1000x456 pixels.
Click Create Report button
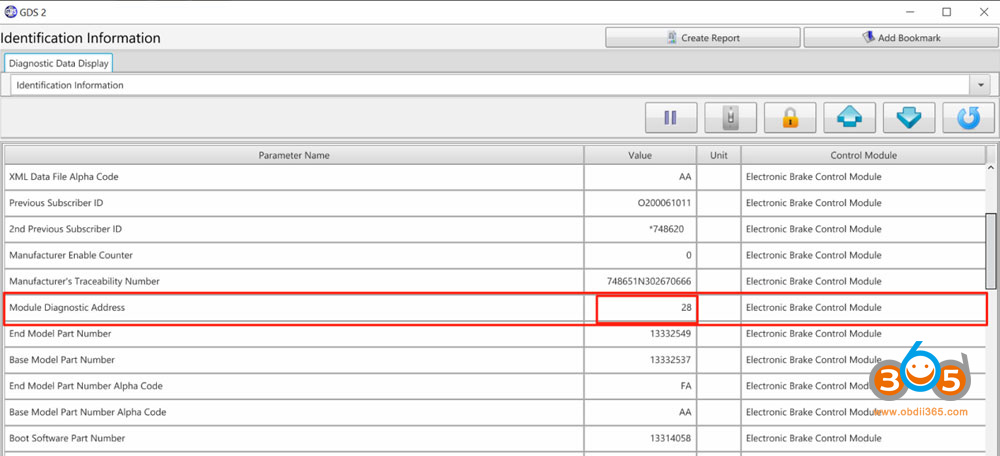click(702, 38)
